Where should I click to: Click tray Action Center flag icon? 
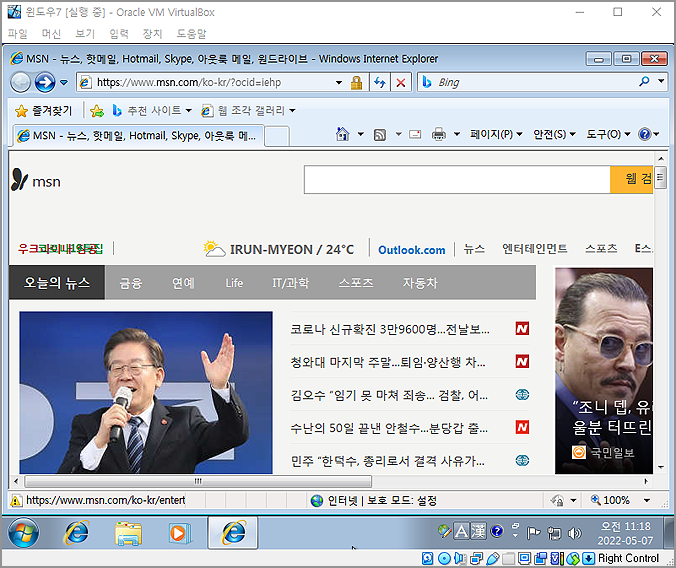coord(533,533)
